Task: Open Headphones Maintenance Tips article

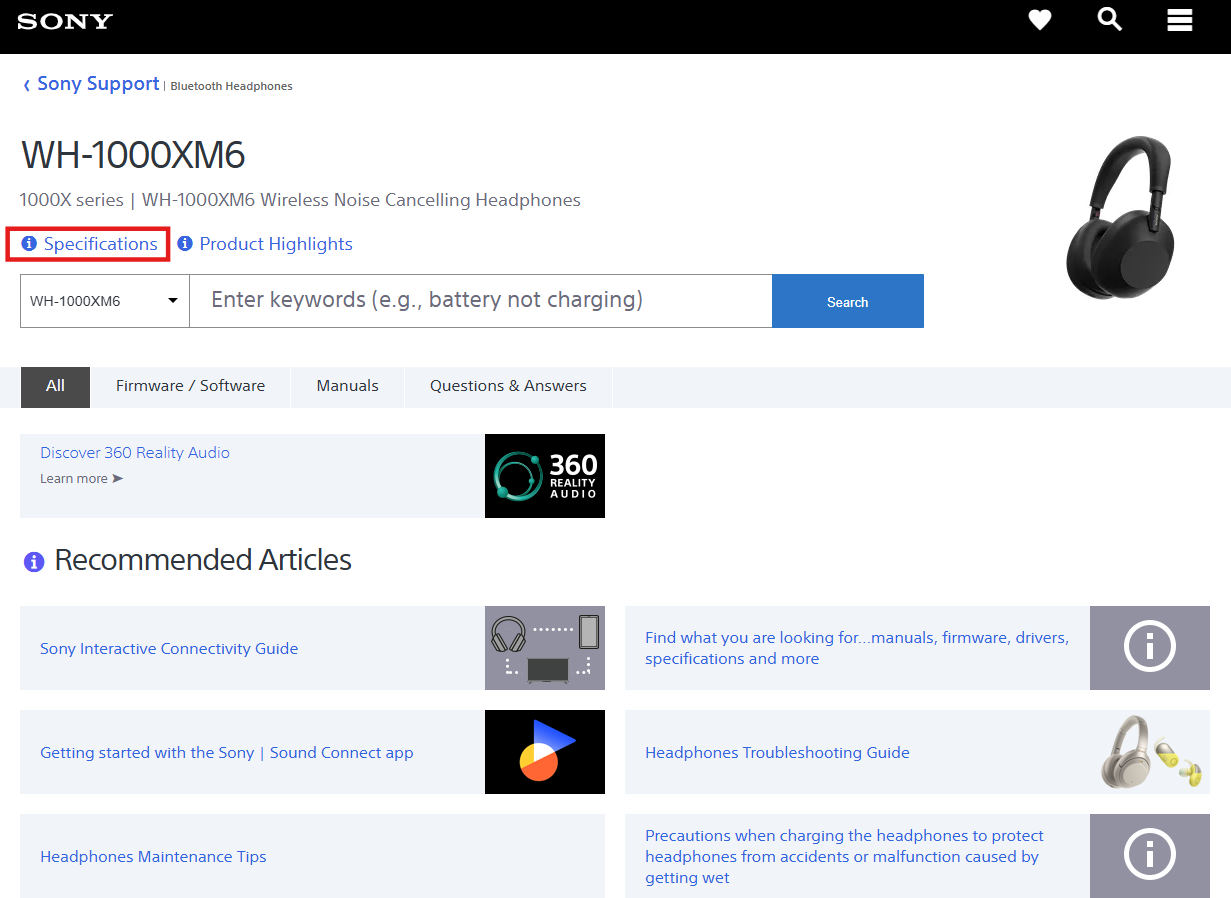Action: (x=153, y=857)
